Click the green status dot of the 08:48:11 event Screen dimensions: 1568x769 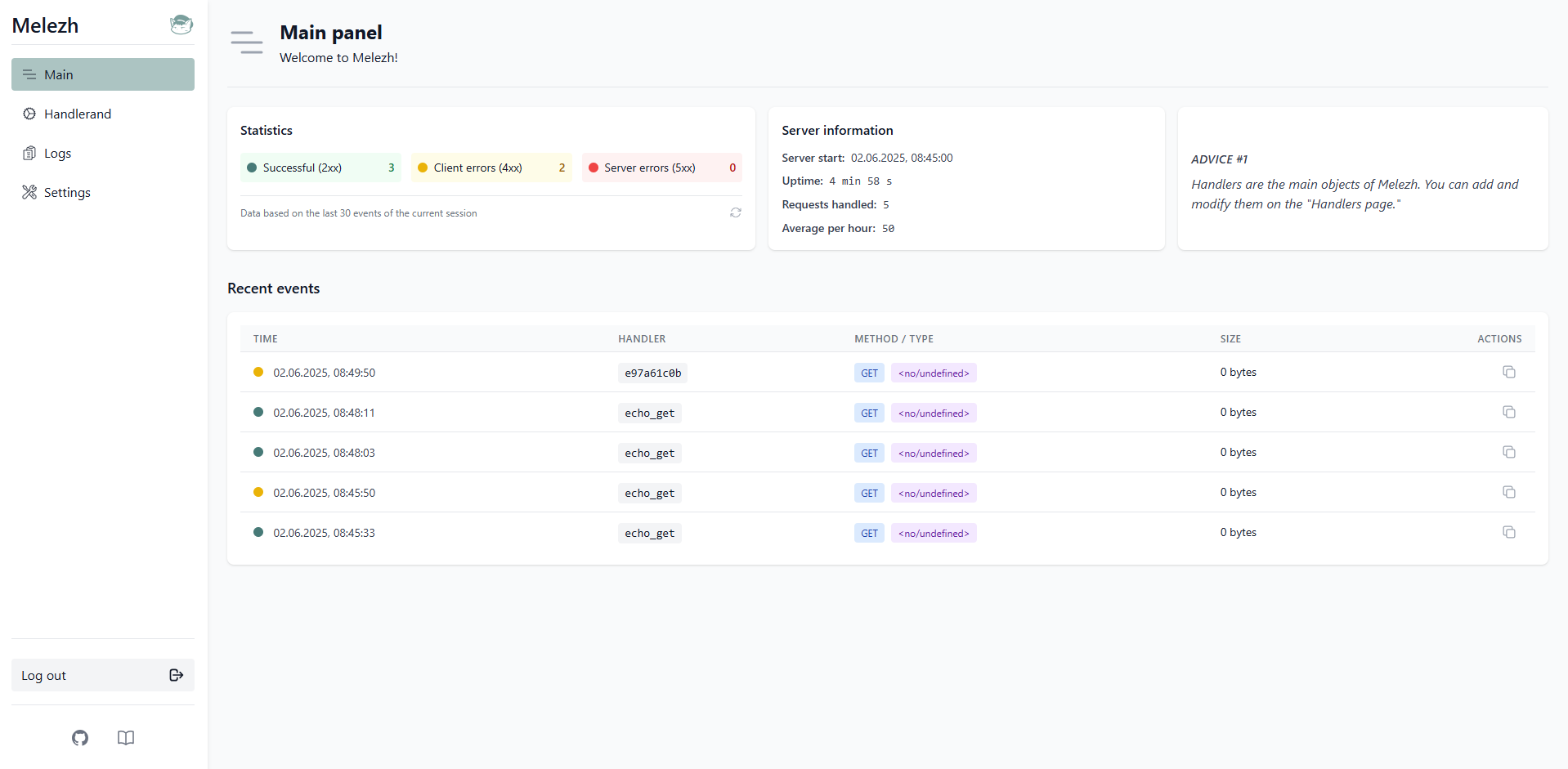point(258,412)
